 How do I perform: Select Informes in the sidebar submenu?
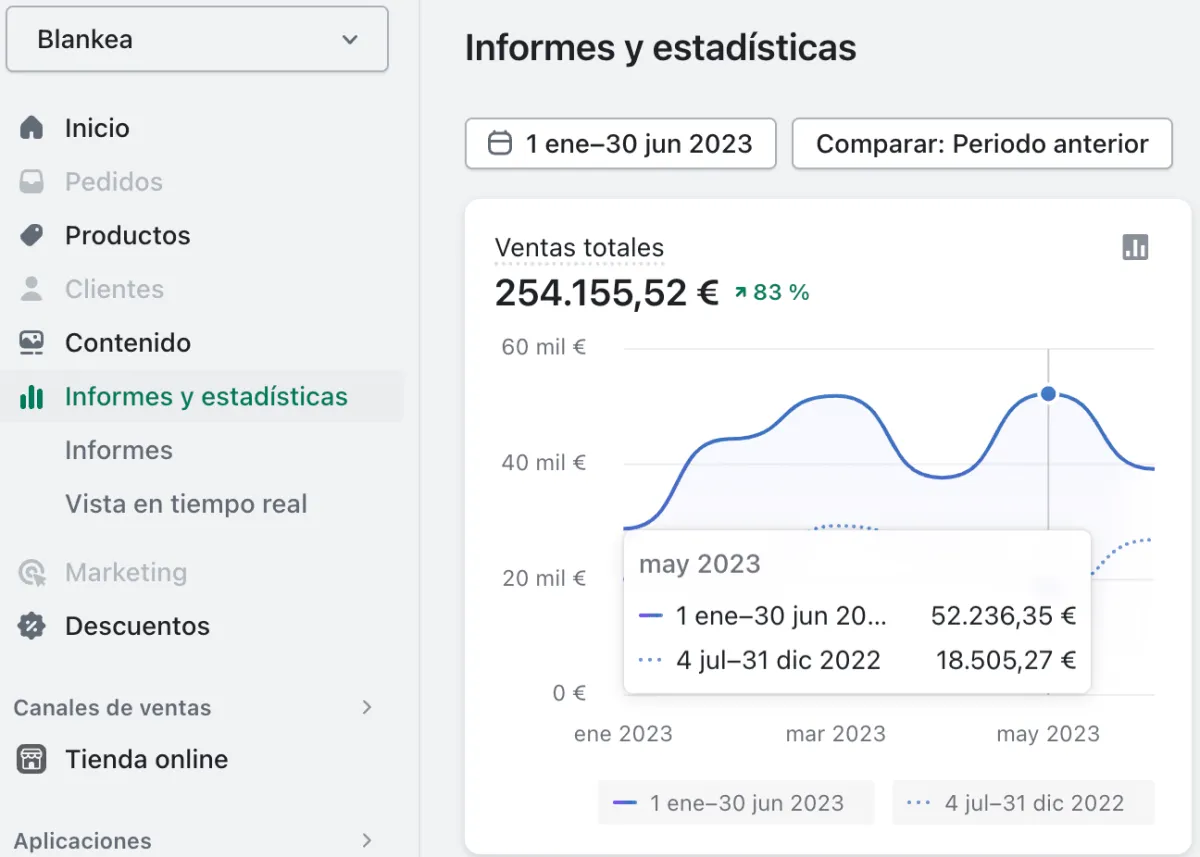119,450
